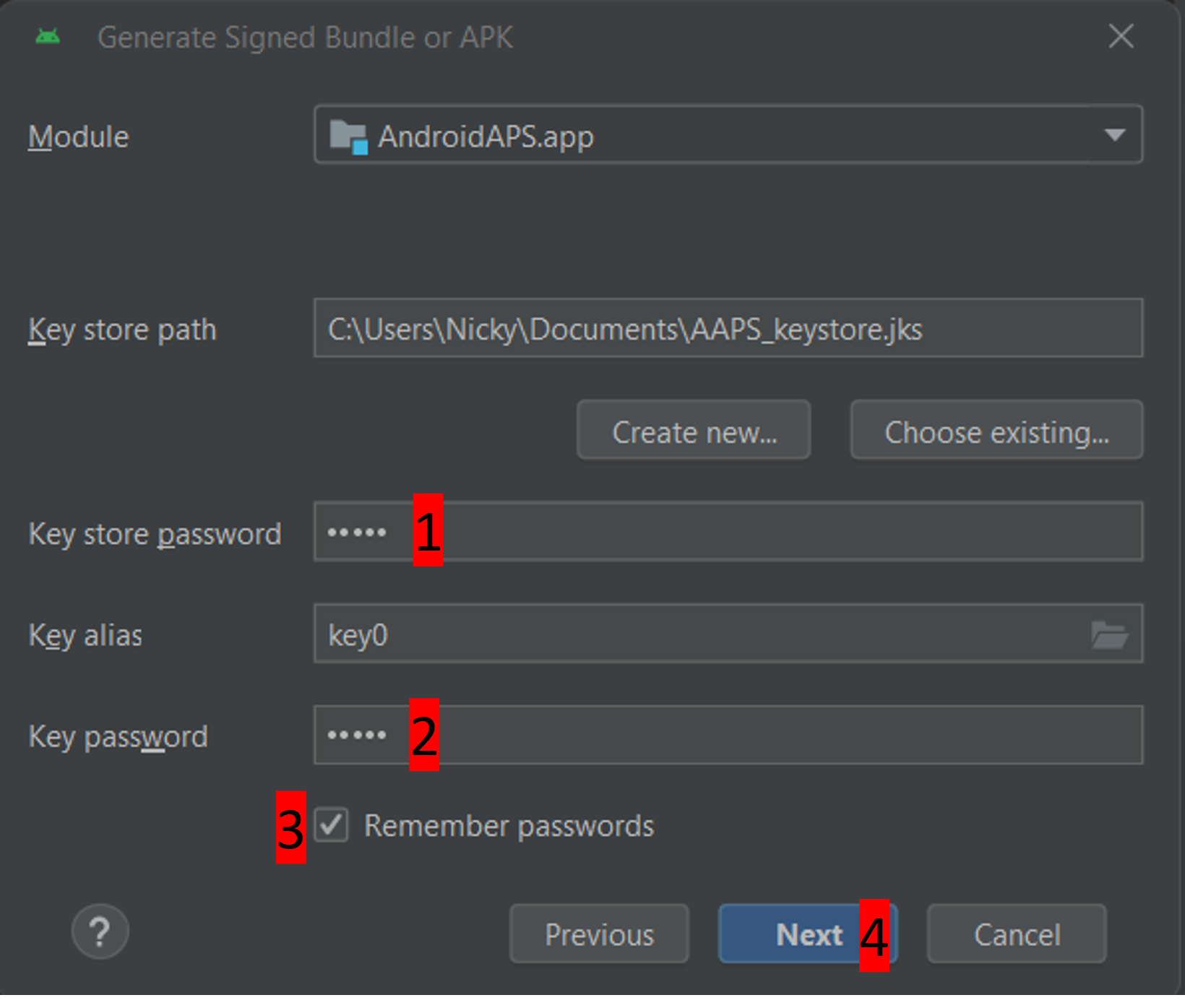The height and width of the screenshot is (1008, 1185).
Task: Click the help question mark icon
Action: (x=100, y=931)
